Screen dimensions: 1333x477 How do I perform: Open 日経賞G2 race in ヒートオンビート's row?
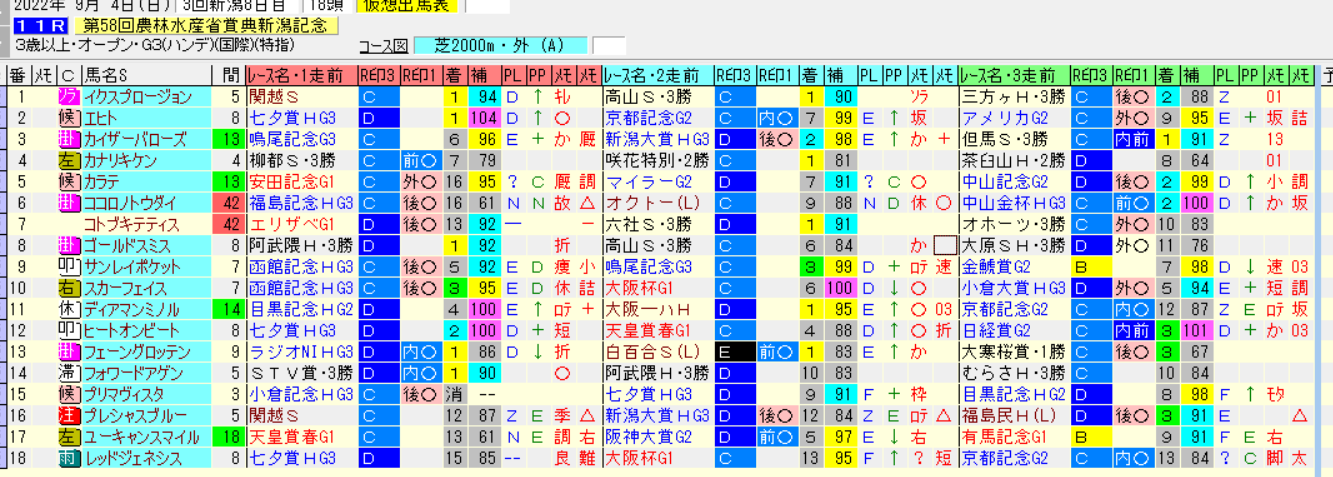995,331
